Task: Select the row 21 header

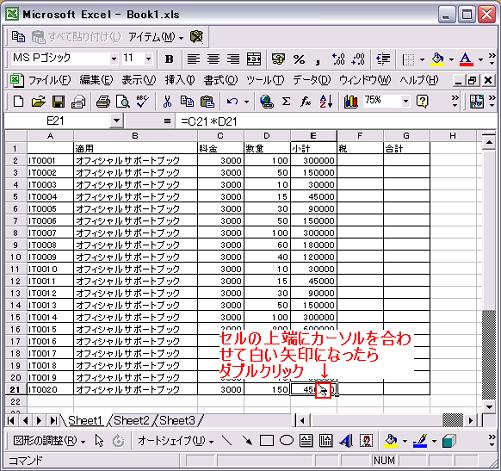Action: [x=16, y=389]
